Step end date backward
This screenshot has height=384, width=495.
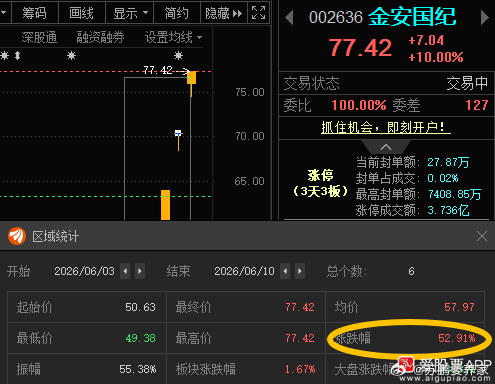(x=285, y=271)
